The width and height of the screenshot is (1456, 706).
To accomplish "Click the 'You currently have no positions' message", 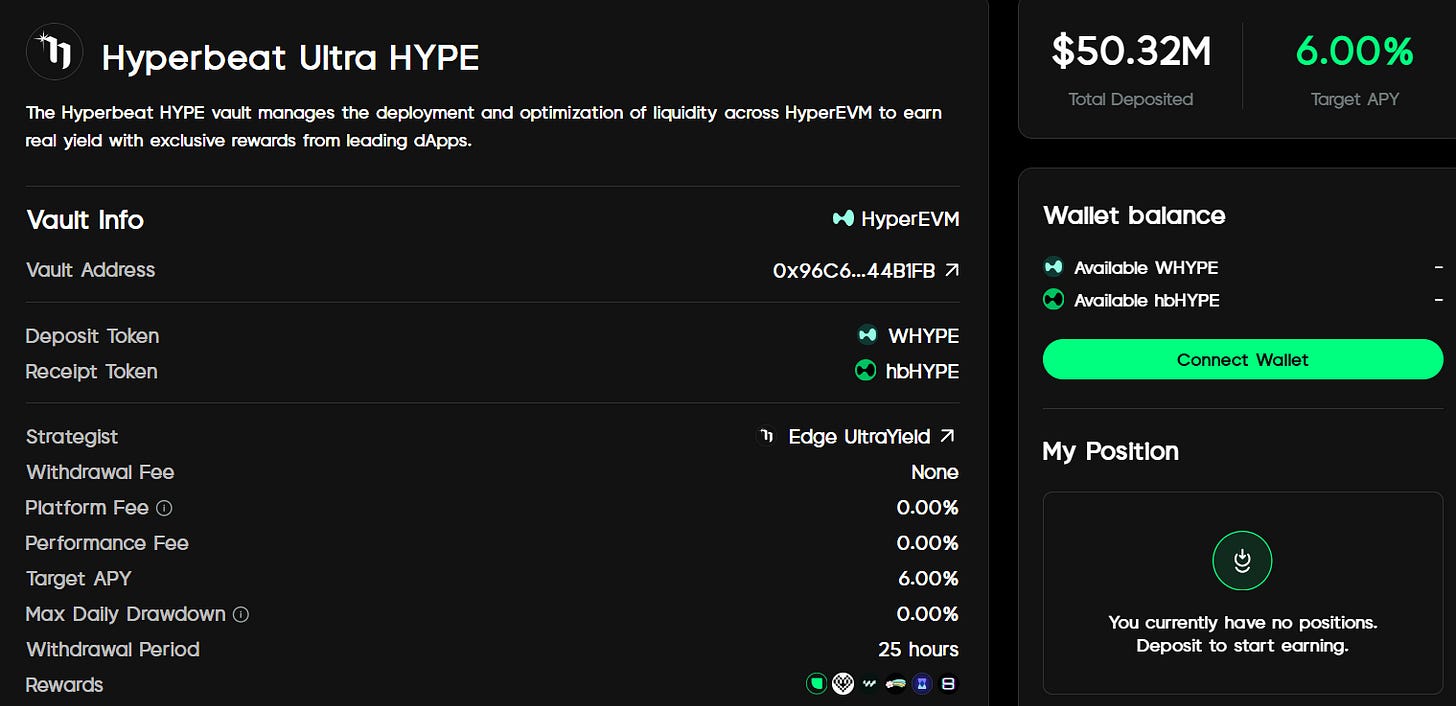I will pos(1243,622).
